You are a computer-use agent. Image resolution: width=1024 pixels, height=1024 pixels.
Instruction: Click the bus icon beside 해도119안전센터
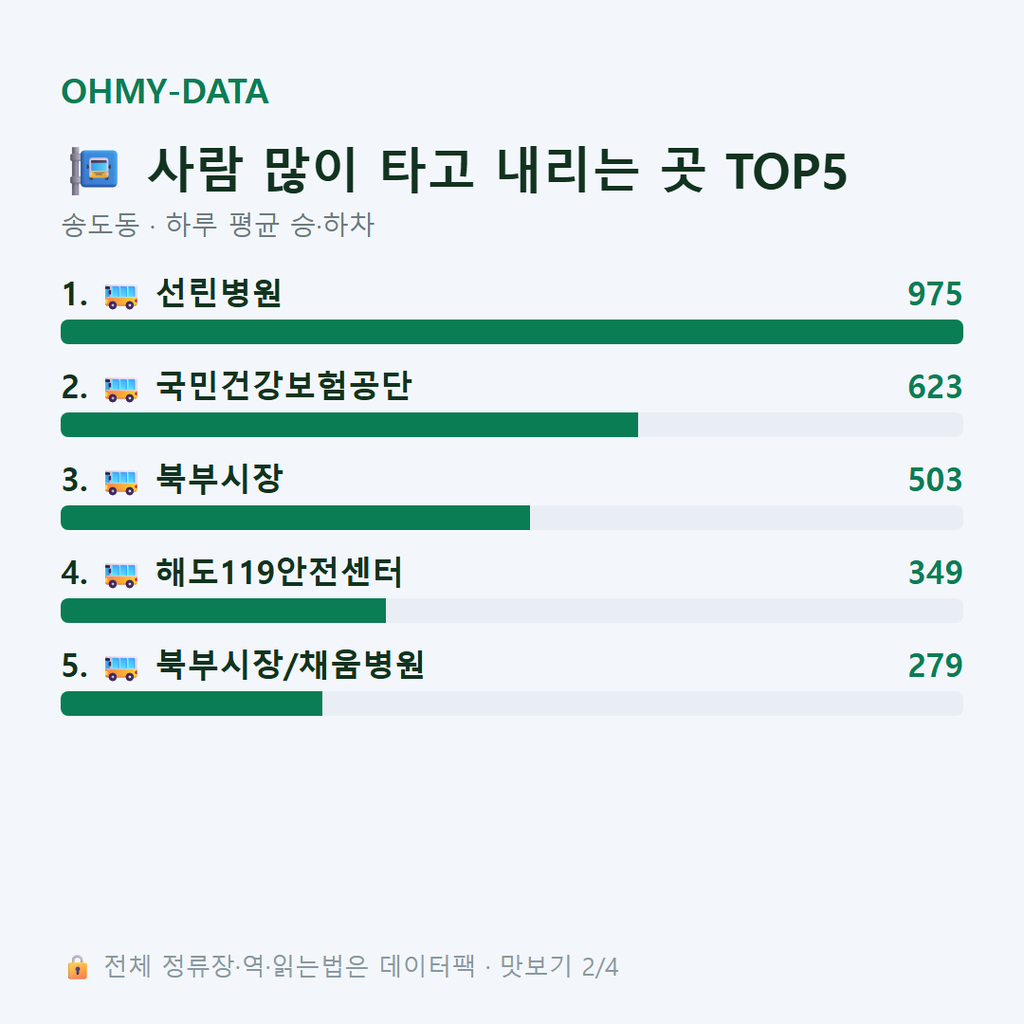[121, 575]
